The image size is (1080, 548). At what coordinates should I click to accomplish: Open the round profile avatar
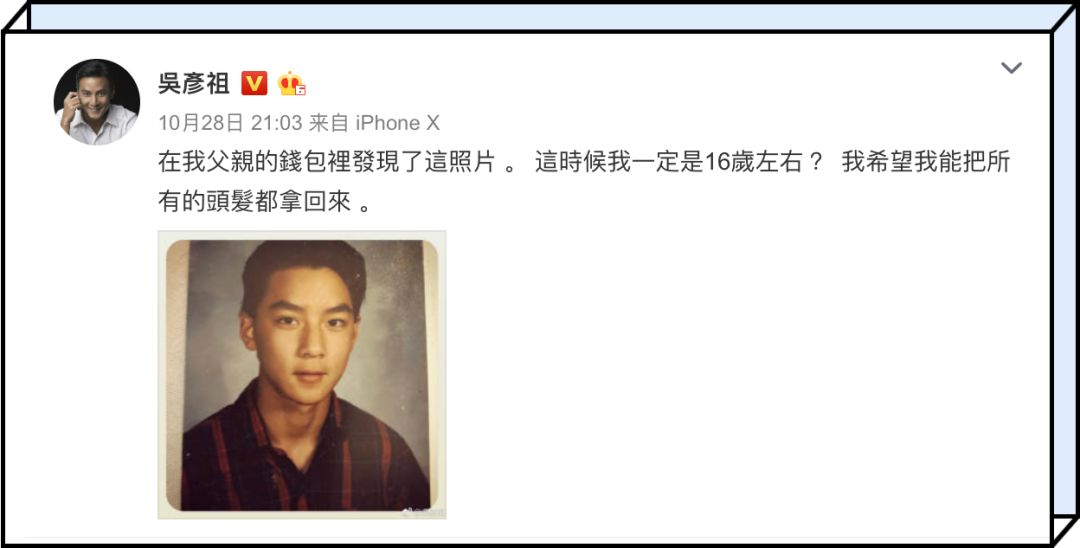point(96,102)
